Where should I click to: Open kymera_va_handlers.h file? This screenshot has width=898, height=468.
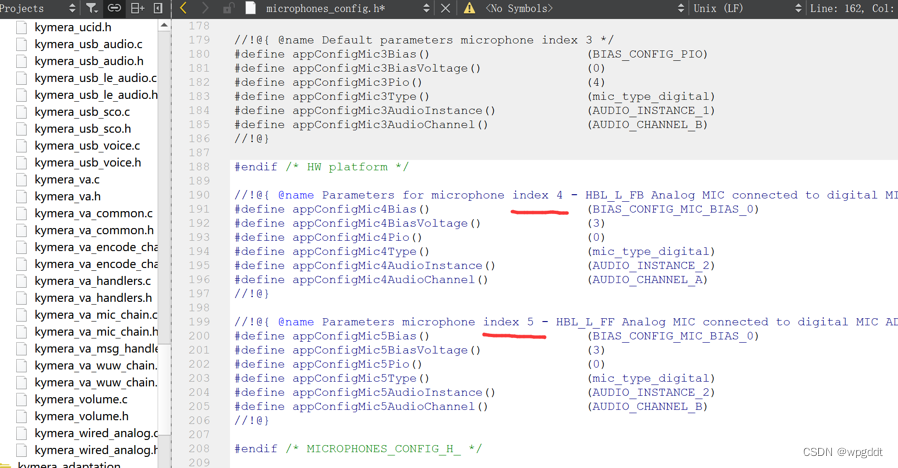click(93, 297)
